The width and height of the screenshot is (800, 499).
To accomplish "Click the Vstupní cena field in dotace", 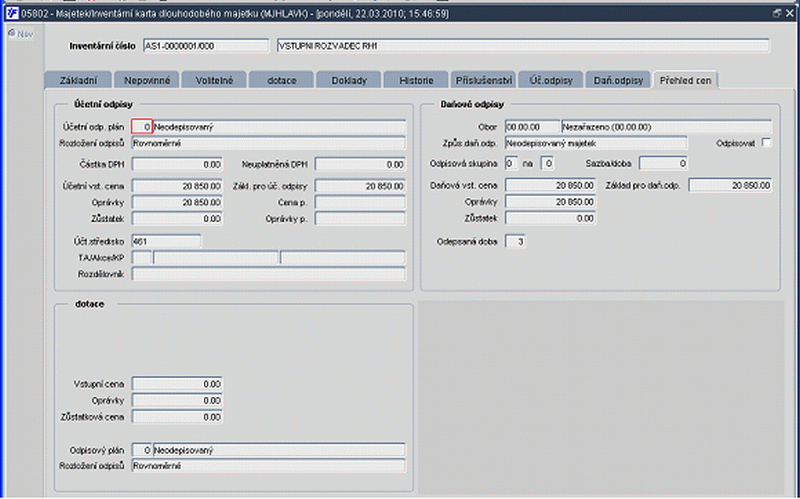I will (x=177, y=384).
